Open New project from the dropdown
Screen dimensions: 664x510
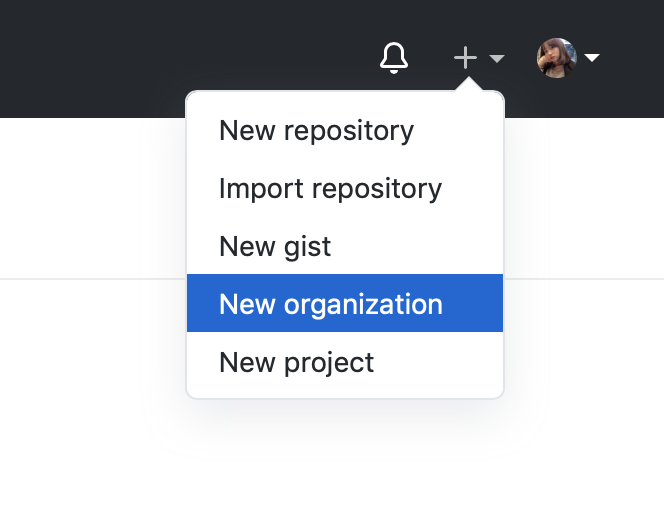coord(296,361)
